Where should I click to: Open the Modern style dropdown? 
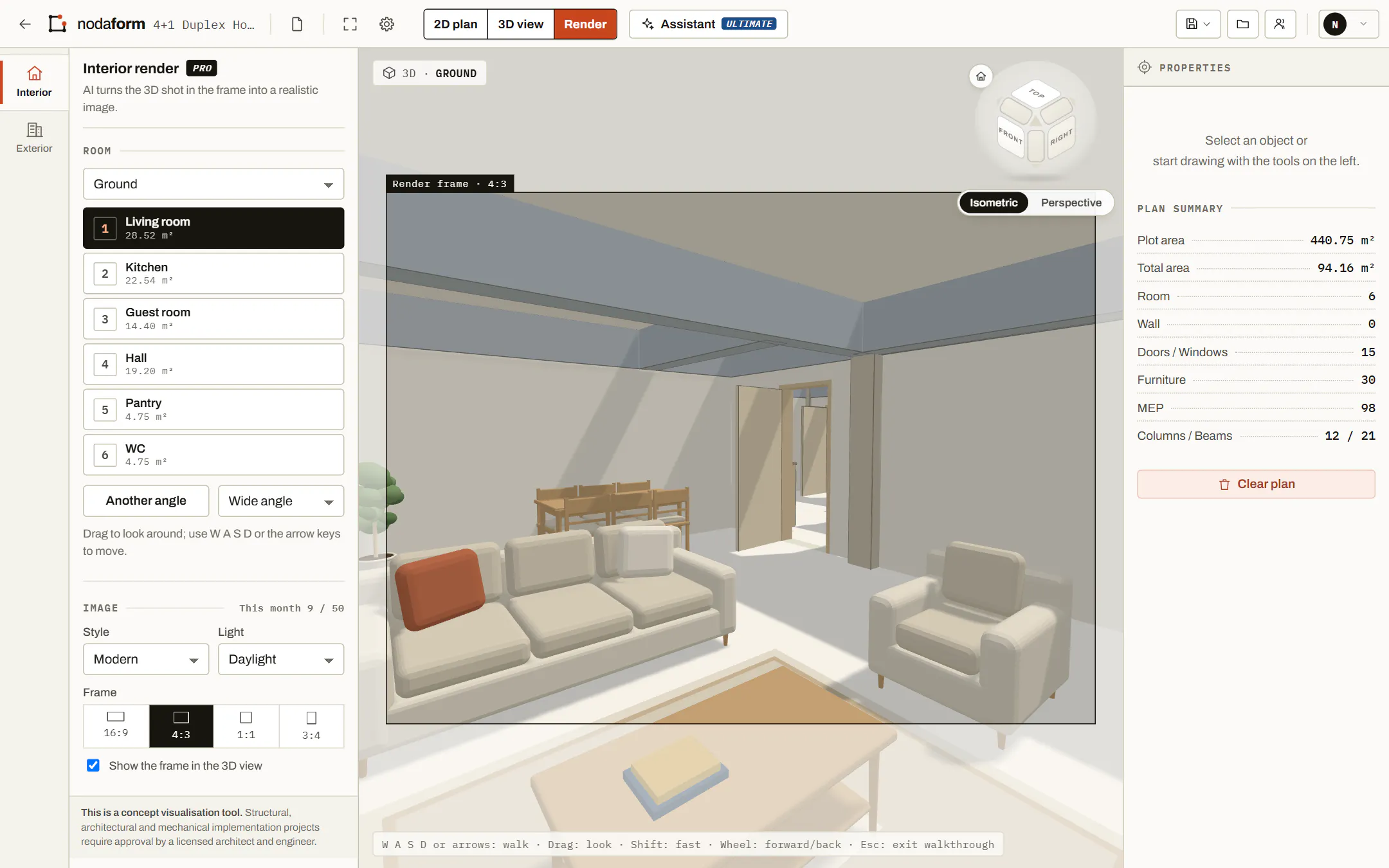pos(146,659)
